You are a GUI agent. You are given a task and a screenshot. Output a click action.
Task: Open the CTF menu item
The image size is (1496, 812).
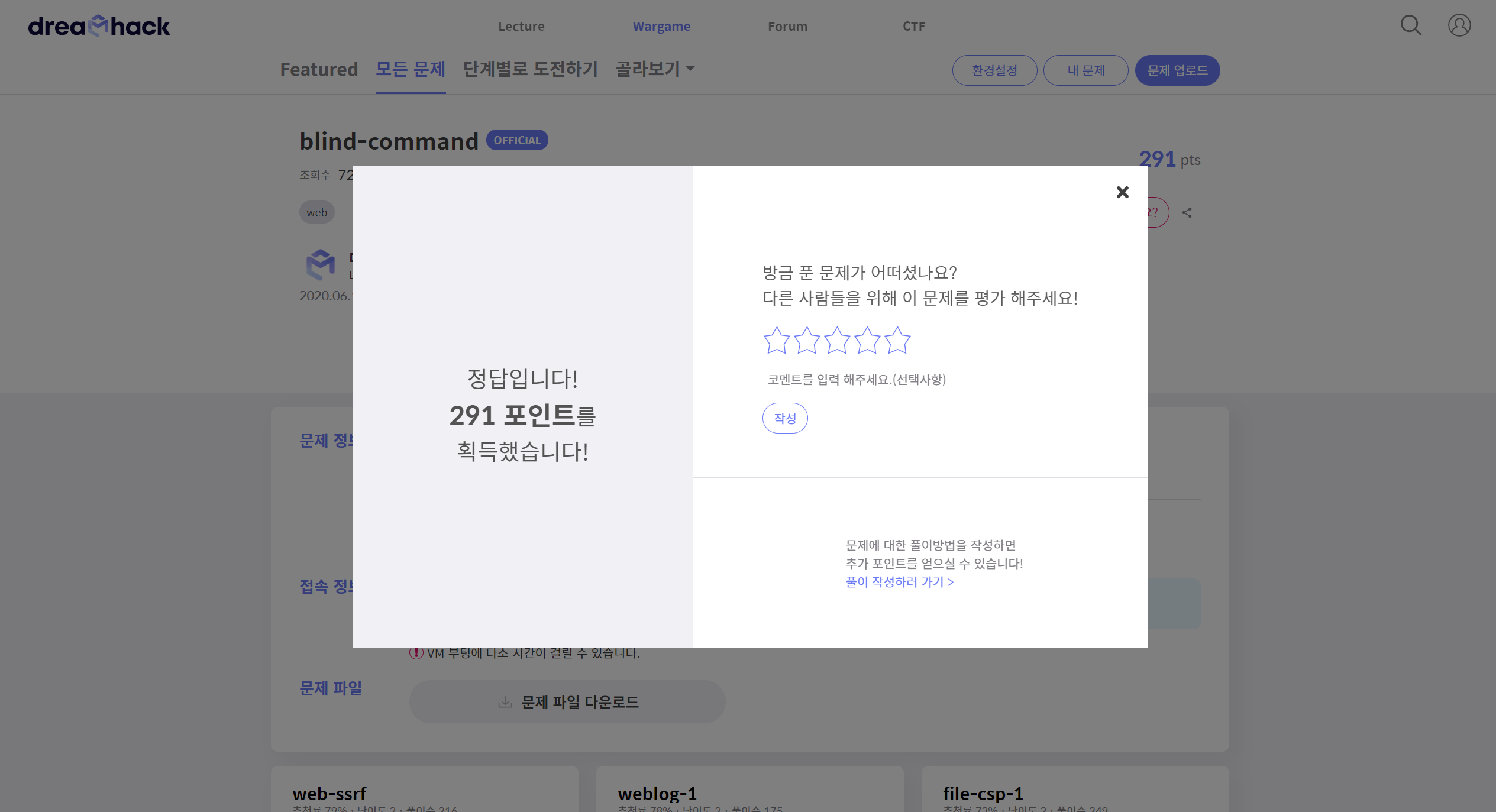point(913,26)
